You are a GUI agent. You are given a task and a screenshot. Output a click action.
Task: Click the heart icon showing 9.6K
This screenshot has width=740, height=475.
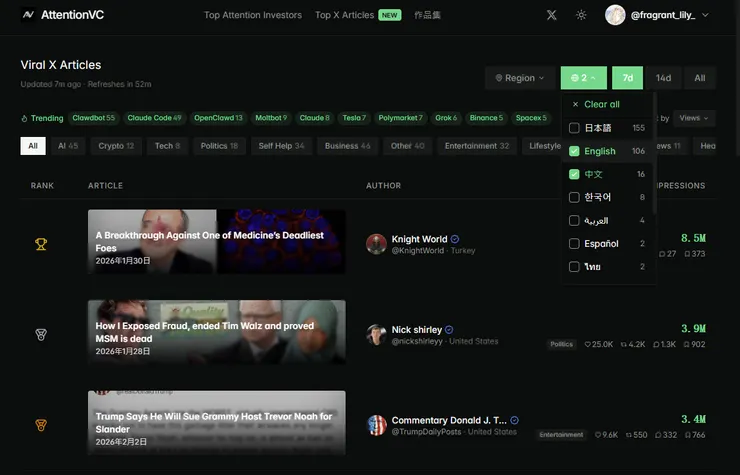coord(598,435)
